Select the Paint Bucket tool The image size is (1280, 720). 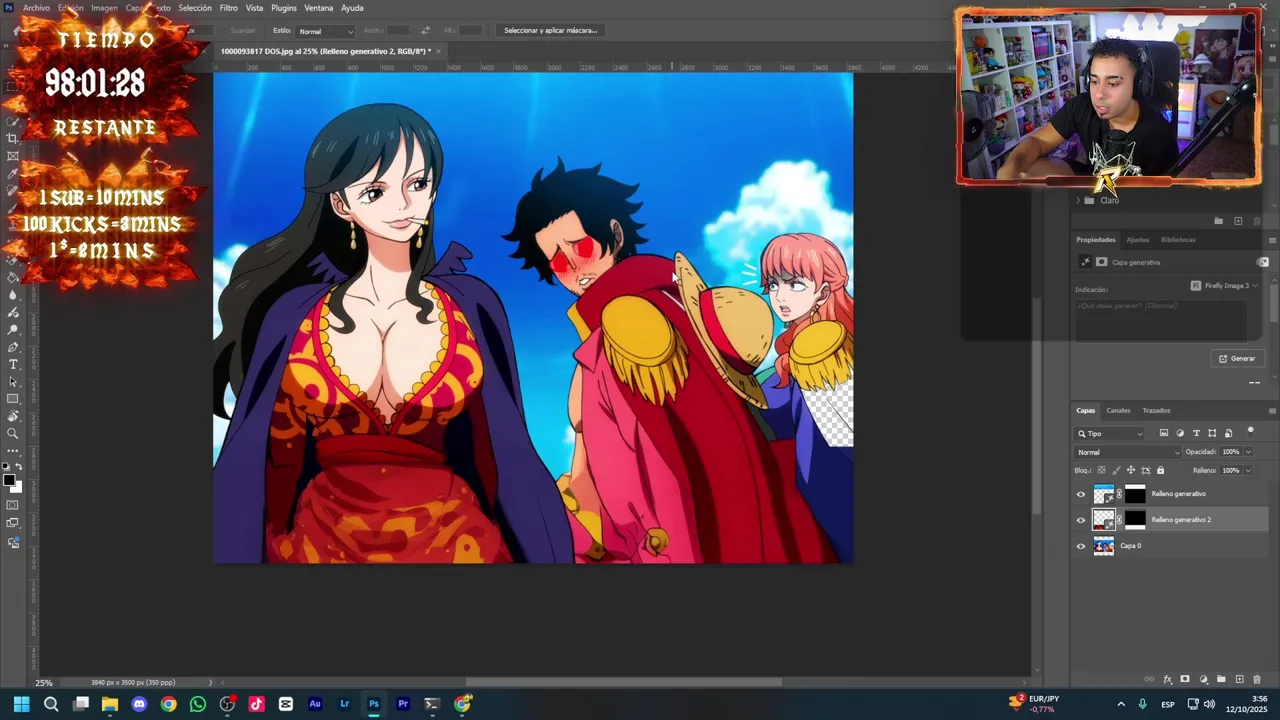pyautogui.click(x=13, y=277)
